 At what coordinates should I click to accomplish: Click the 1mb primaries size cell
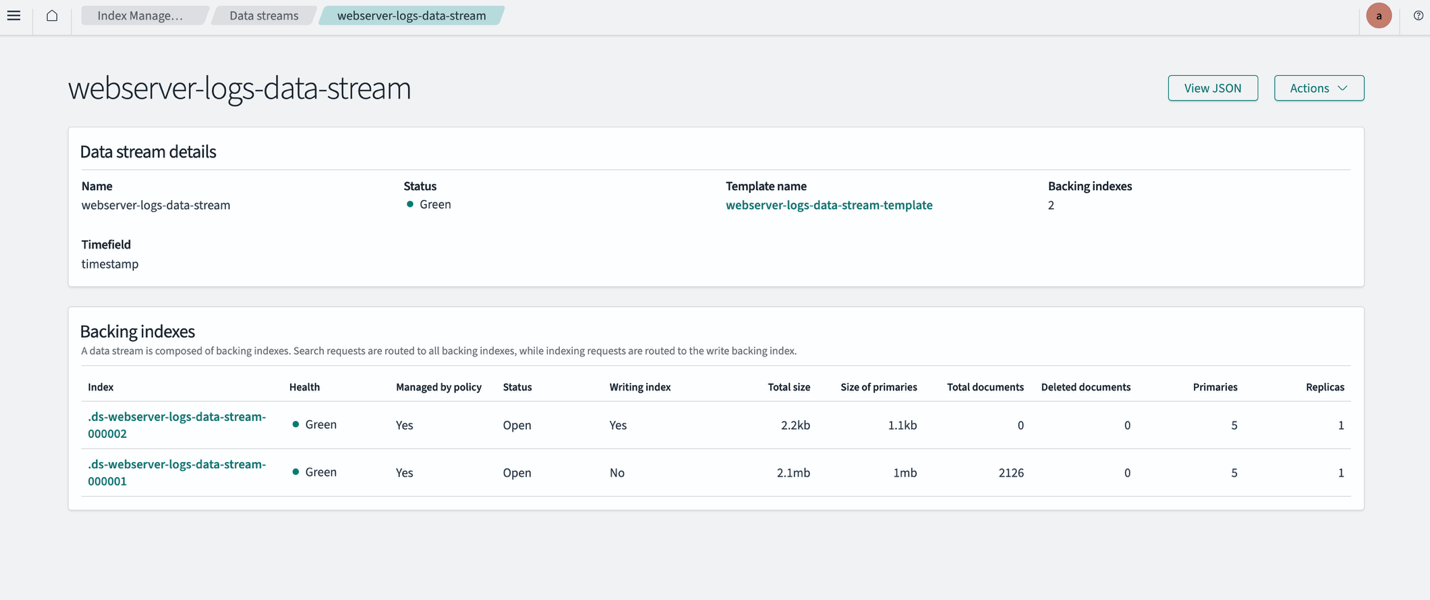tap(905, 473)
